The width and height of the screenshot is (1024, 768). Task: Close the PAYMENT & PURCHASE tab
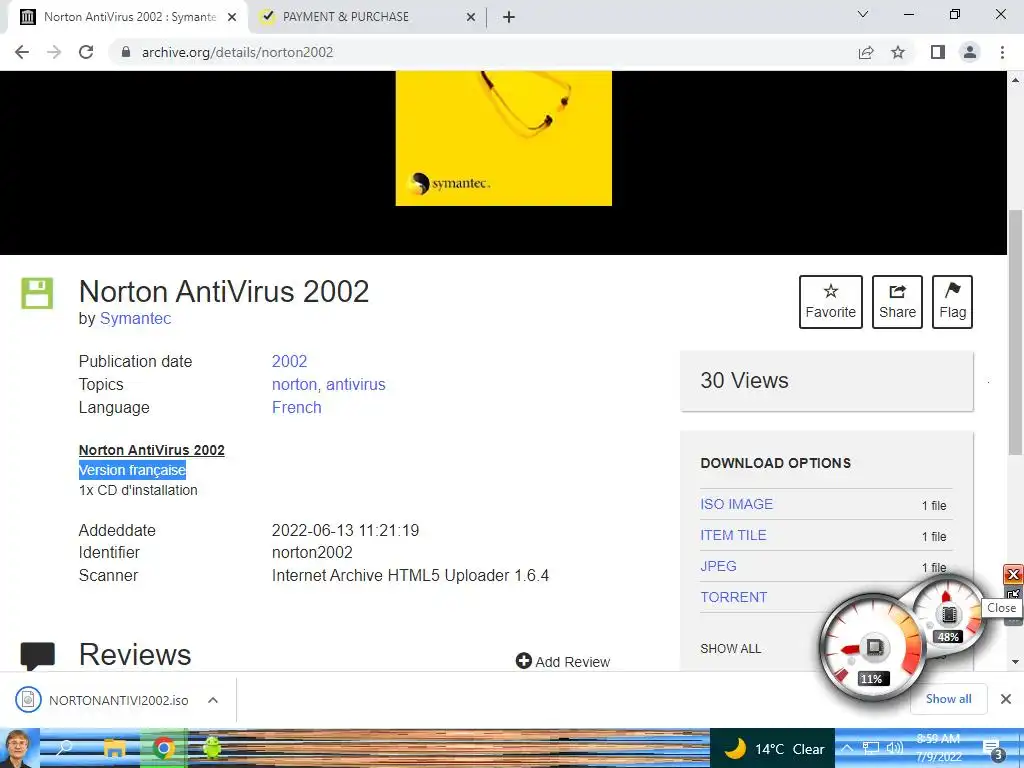point(470,17)
